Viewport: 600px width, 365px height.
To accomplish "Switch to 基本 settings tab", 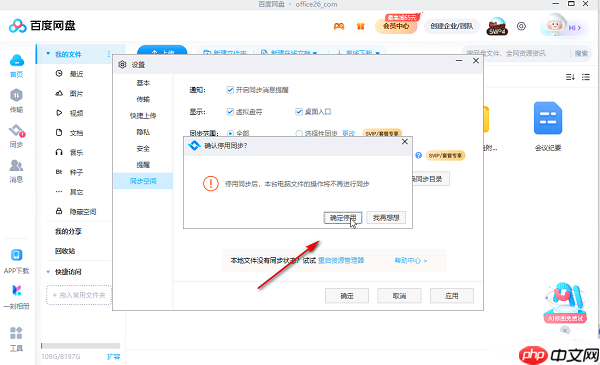I will (x=143, y=83).
